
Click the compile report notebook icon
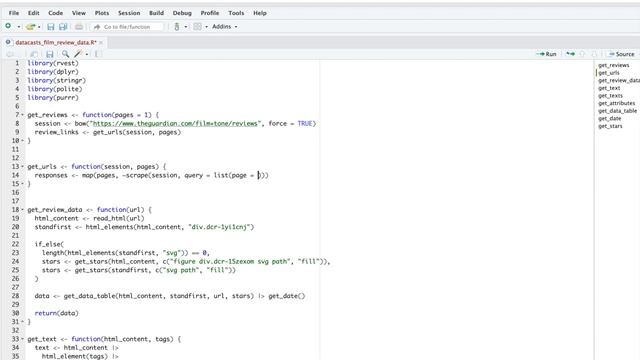click(x=98, y=54)
